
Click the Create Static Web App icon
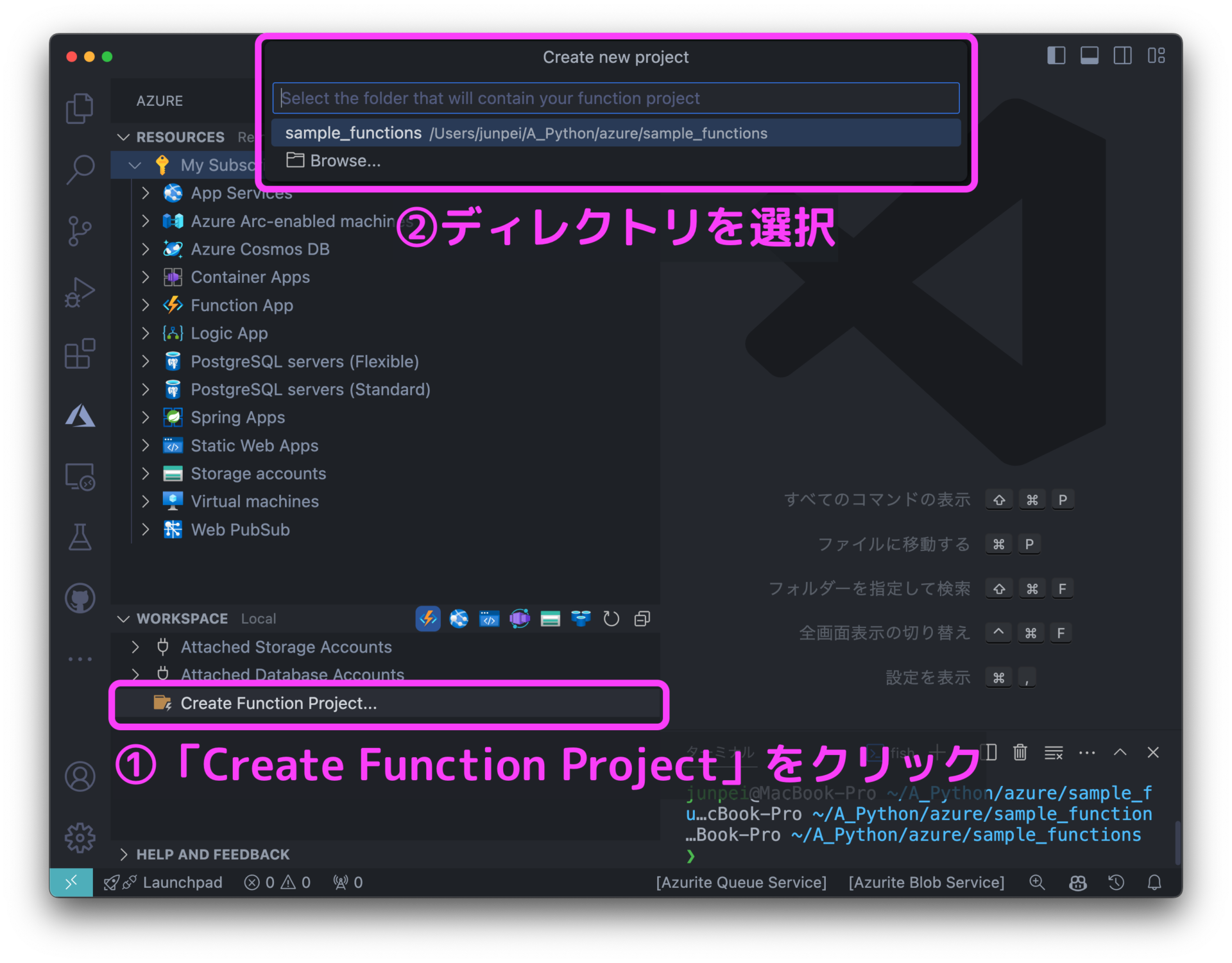489,618
